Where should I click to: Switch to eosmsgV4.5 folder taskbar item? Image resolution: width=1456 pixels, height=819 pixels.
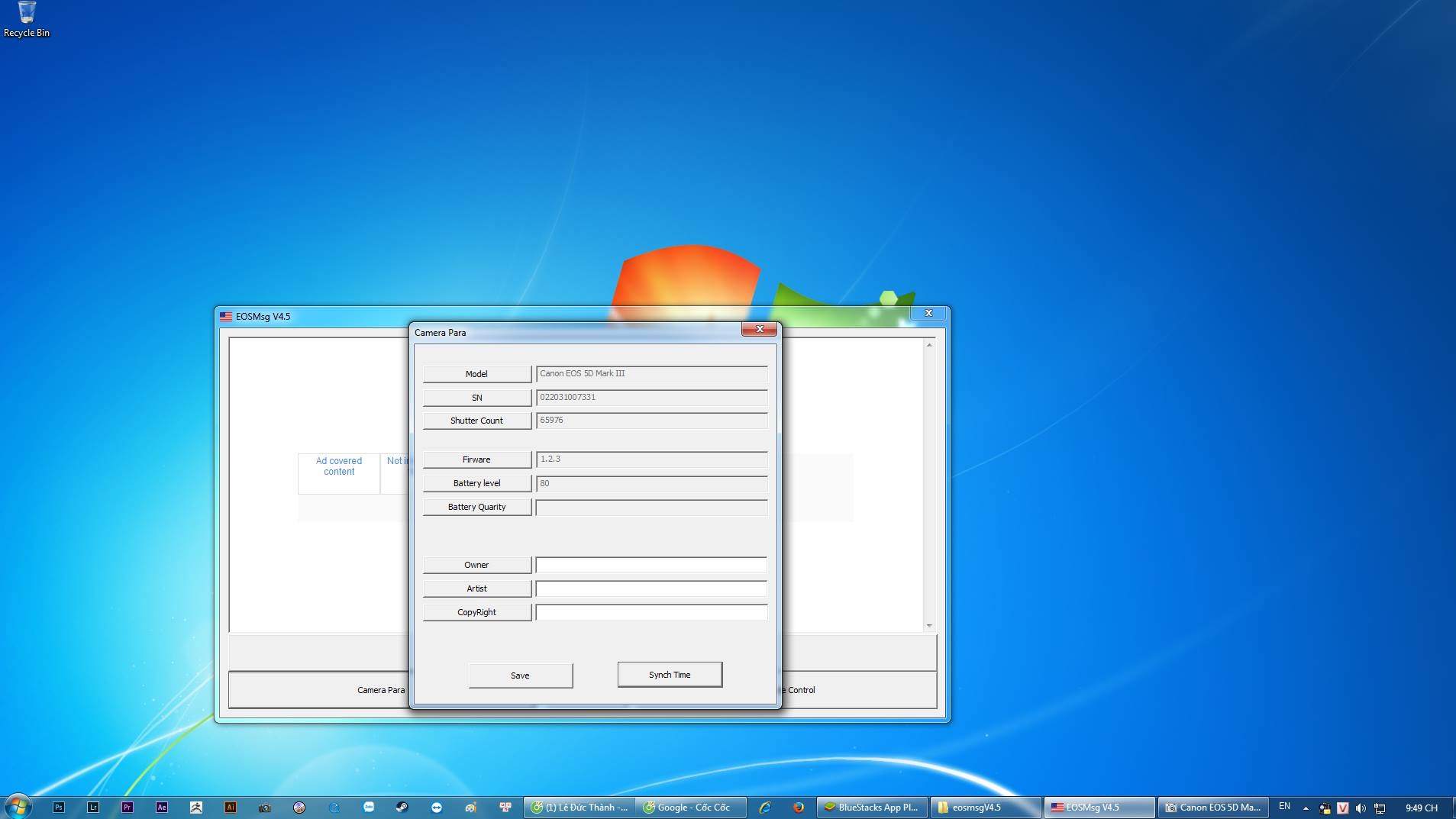coord(986,807)
